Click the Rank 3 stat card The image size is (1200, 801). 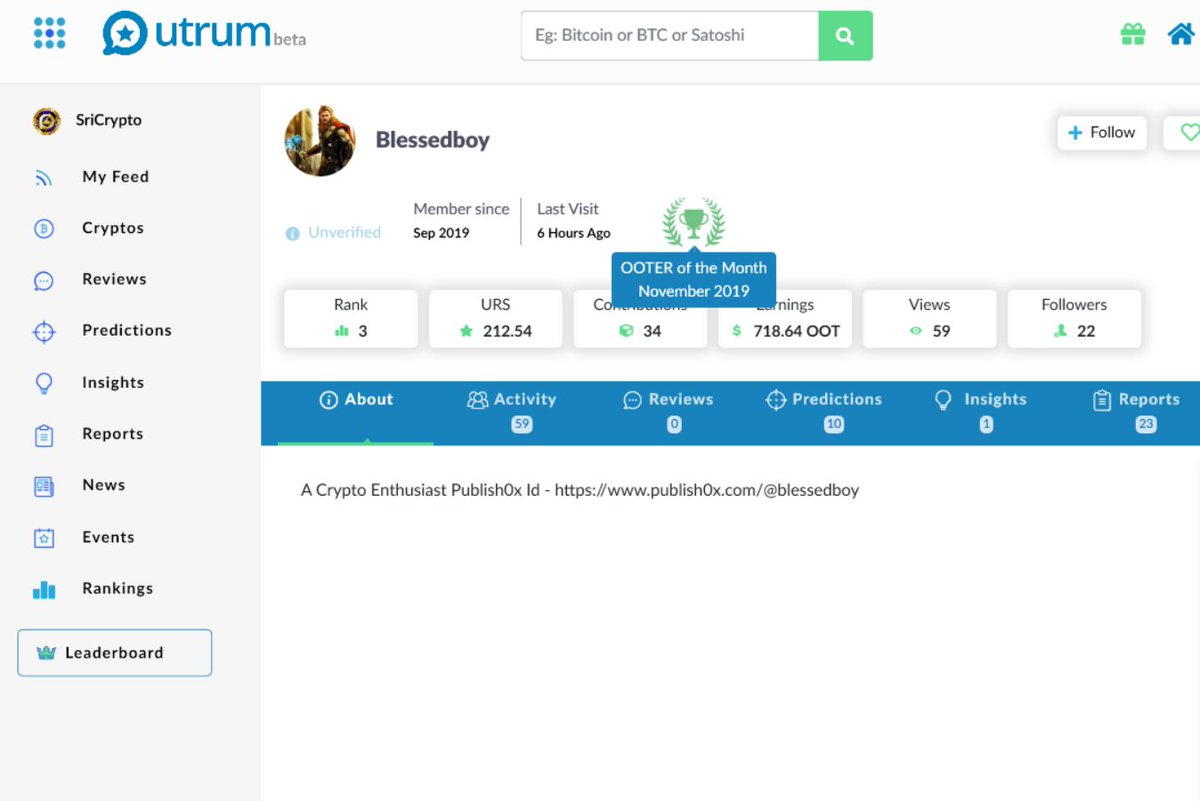351,319
